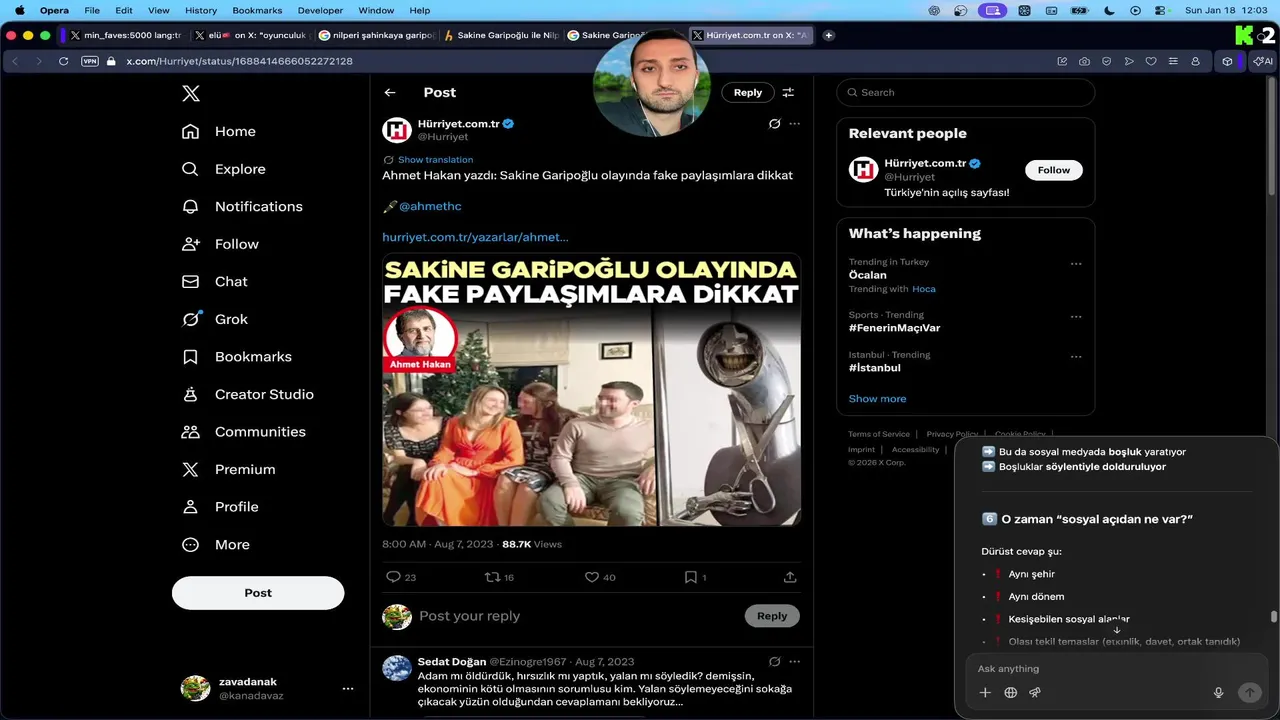Viewport: 1280px width, 720px height.
Task: Click plus attach icon in chat panel
Action: (985, 692)
